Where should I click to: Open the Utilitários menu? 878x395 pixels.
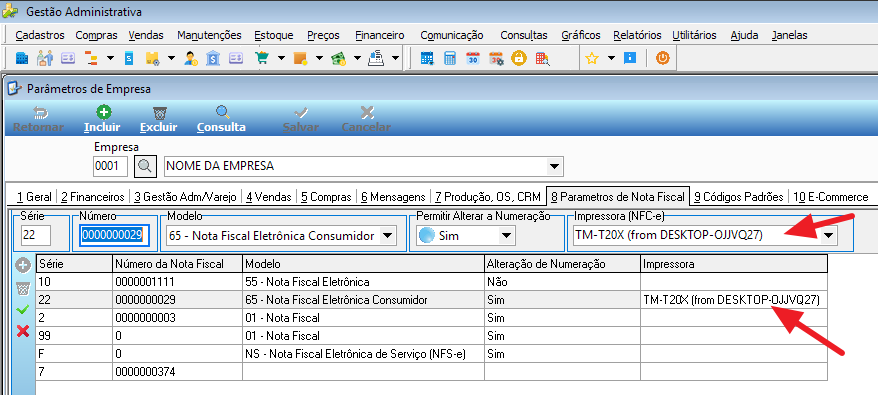click(x=694, y=35)
